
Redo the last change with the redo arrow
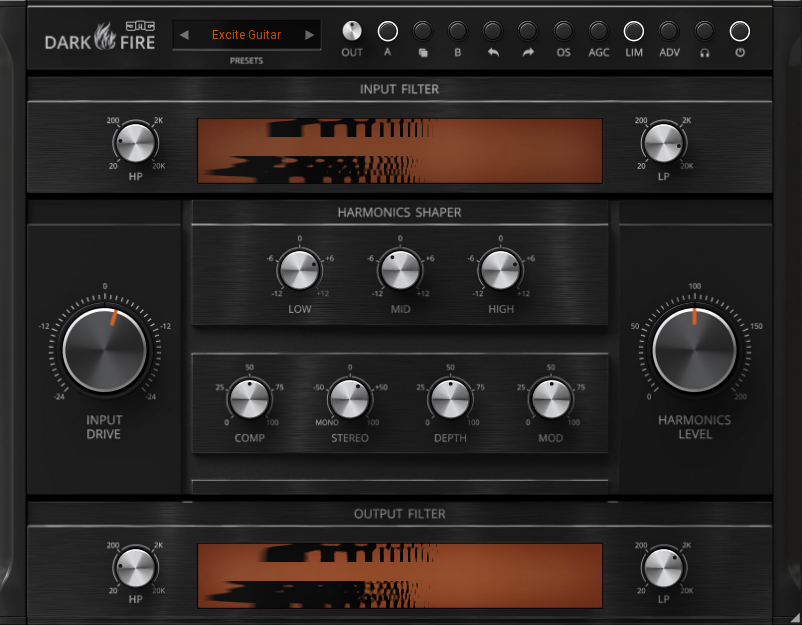click(527, 30)
